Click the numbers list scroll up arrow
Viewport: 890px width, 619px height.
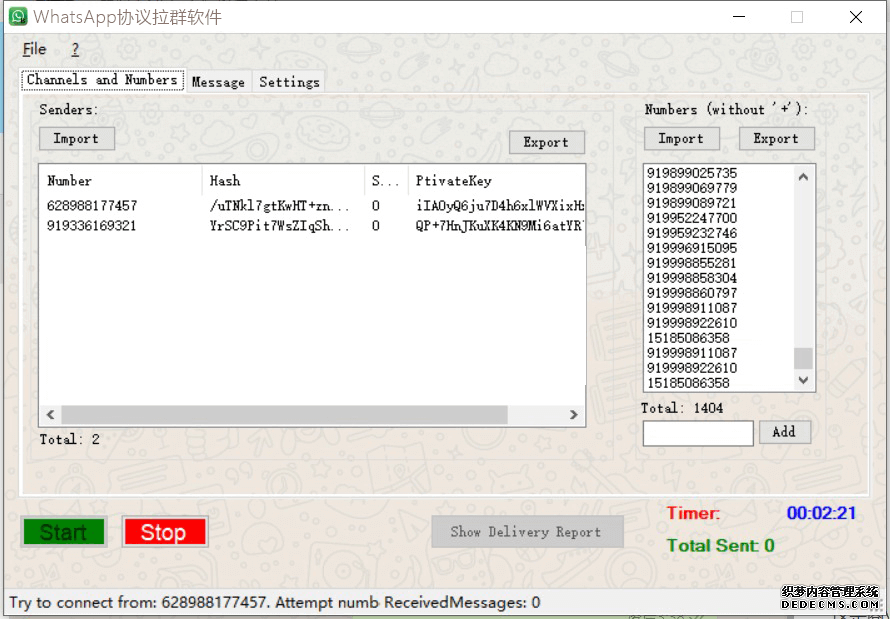803,177
